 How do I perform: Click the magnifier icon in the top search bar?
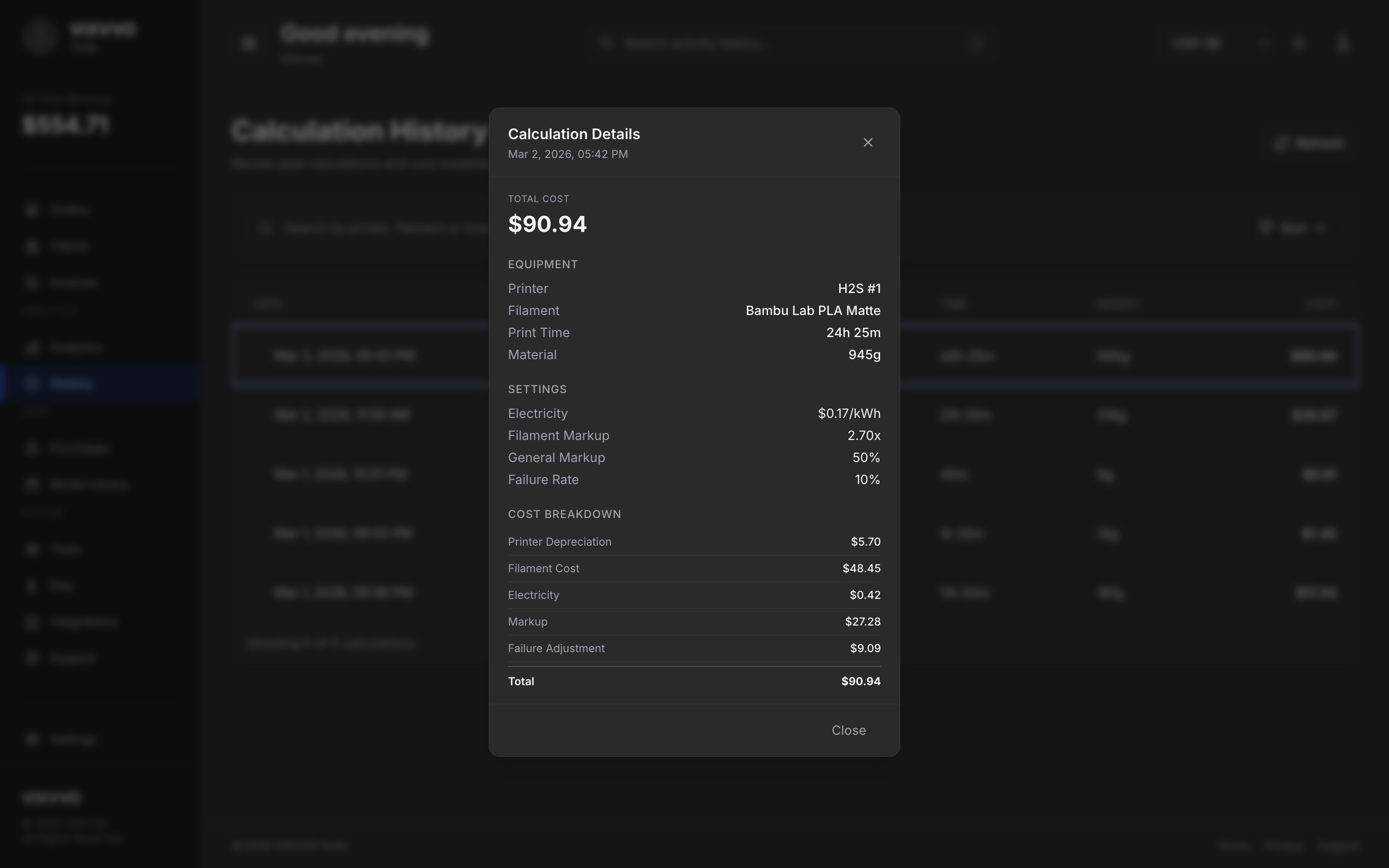(607, 43)
